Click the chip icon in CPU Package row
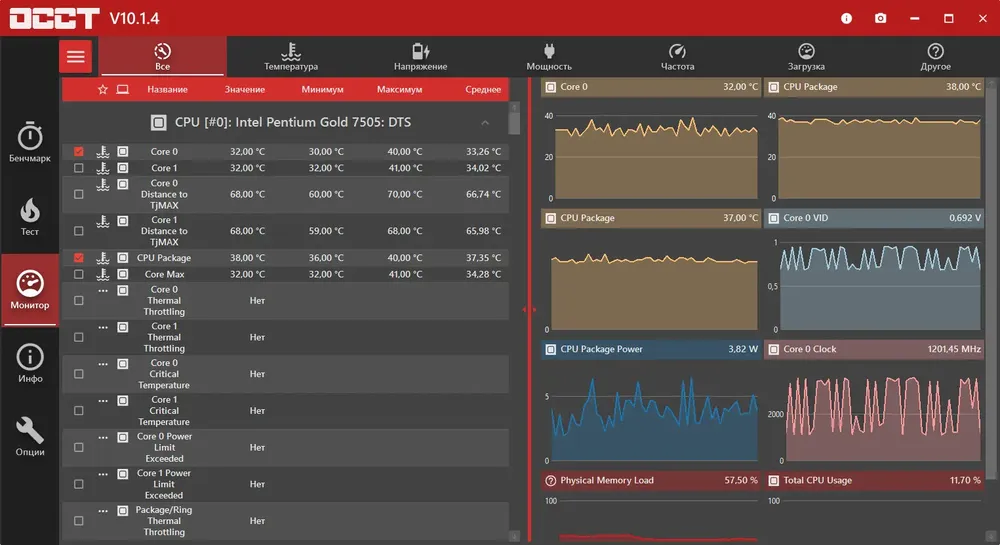This screenshot has height=545, width=1000. coord(122,258)
